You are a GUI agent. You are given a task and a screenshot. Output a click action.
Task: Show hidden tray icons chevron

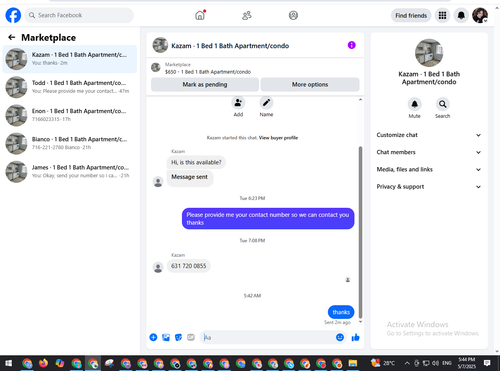pyautogui.click(x=407, y=363)
